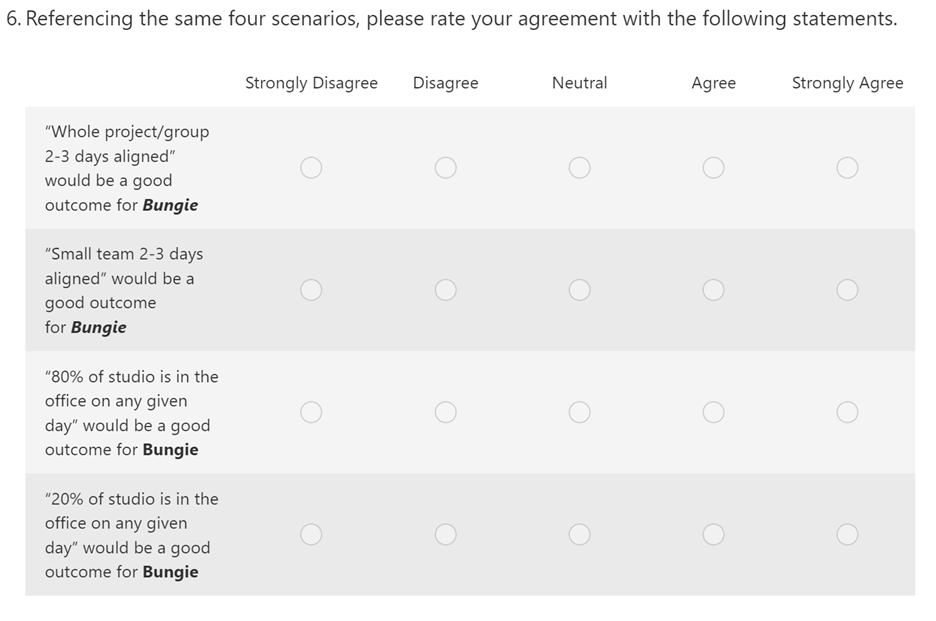Image resolution: width=936 pixels, height=621 pixels.
Task: Select Strongly Disagree for 20% of studio
Action: coord(311,534)
